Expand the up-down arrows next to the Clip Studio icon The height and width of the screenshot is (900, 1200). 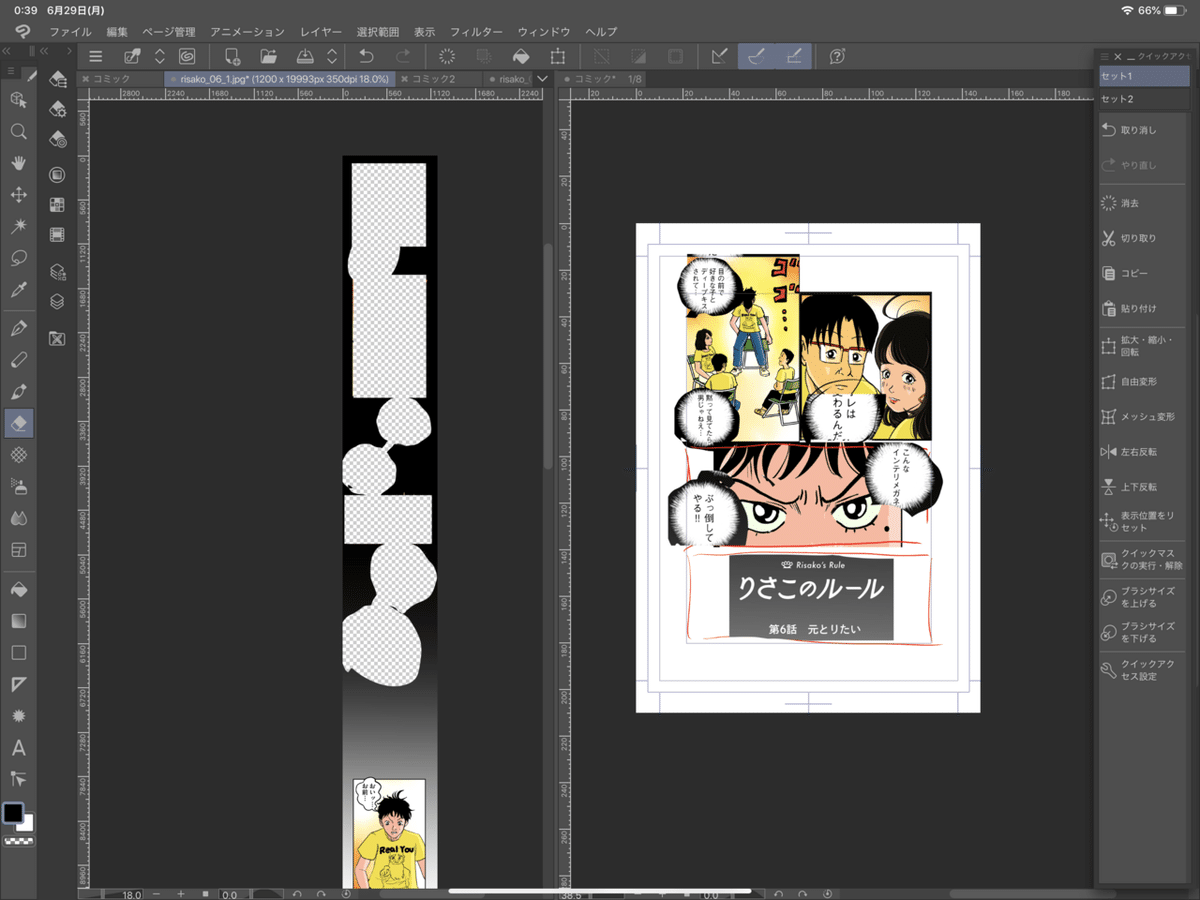(159, 57)
